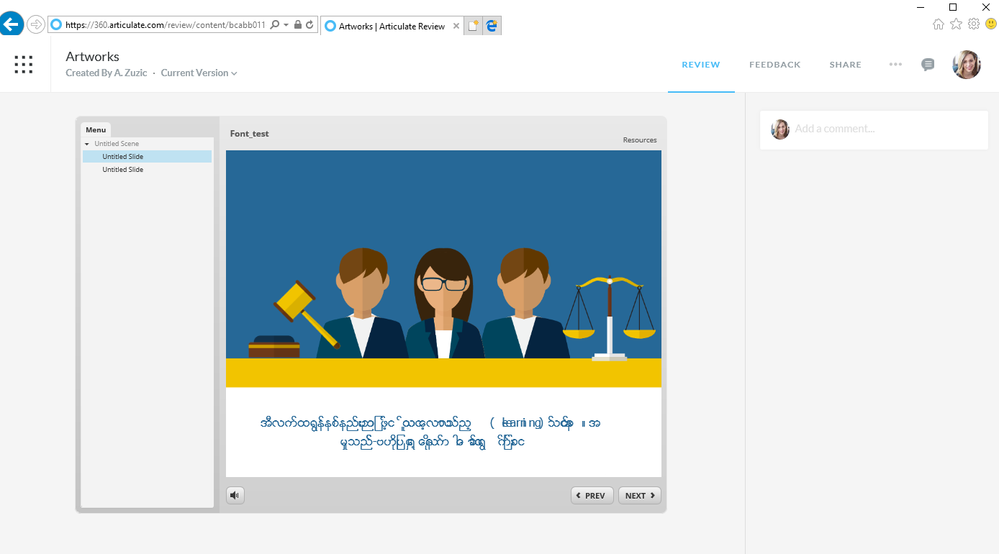Refresh the page using reload icon
Viewport: 999px width, 554px height.
(x=310, y=24)
